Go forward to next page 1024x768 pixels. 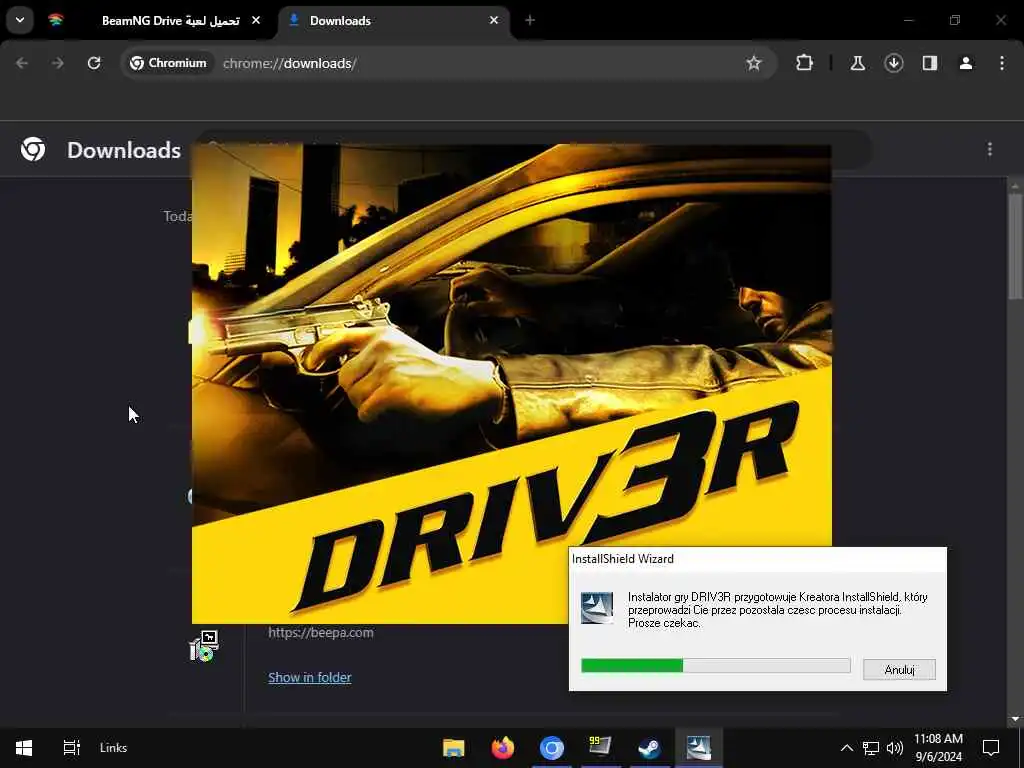[x=57, y=63]
